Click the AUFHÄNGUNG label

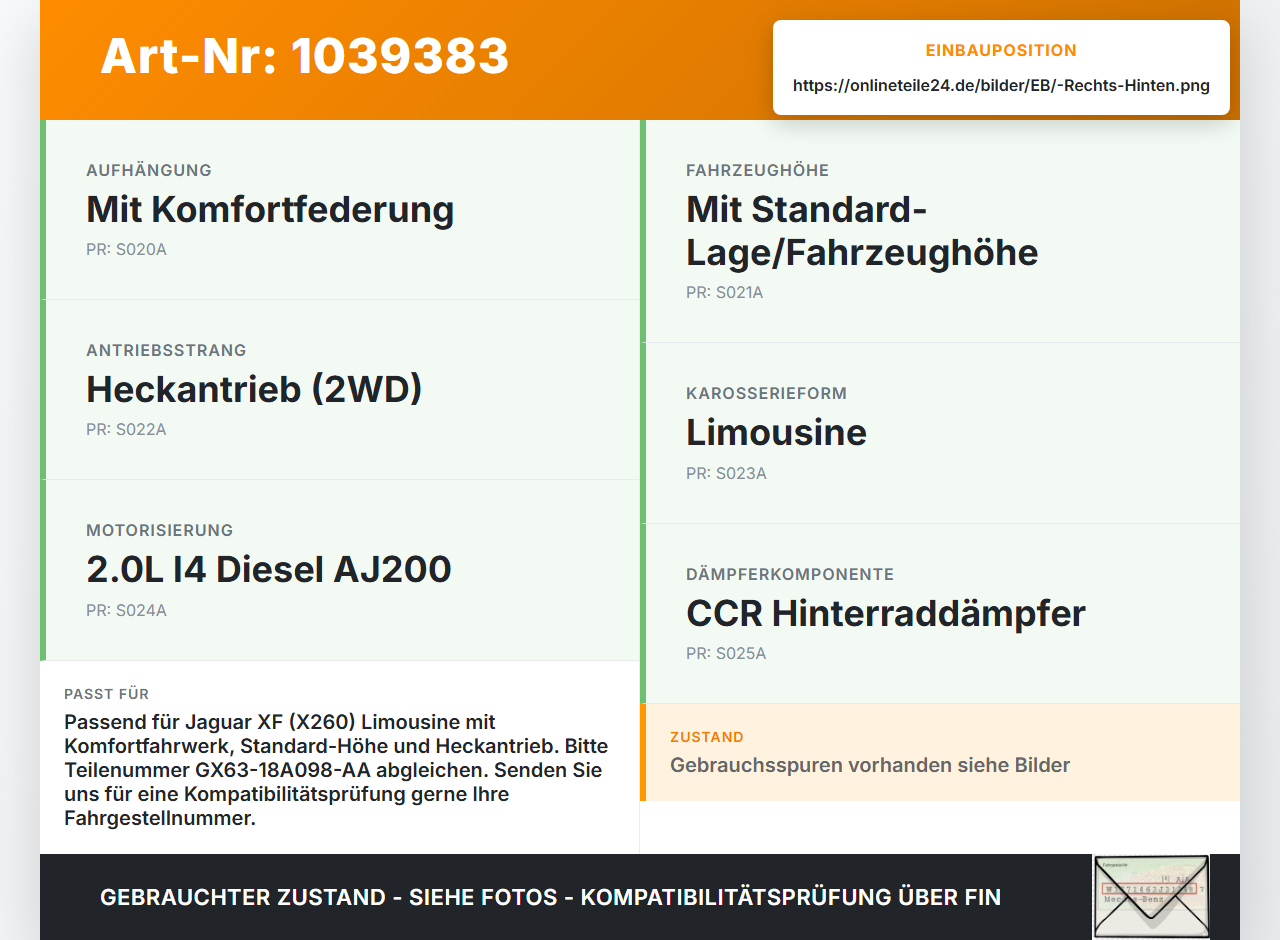[149, 170]
